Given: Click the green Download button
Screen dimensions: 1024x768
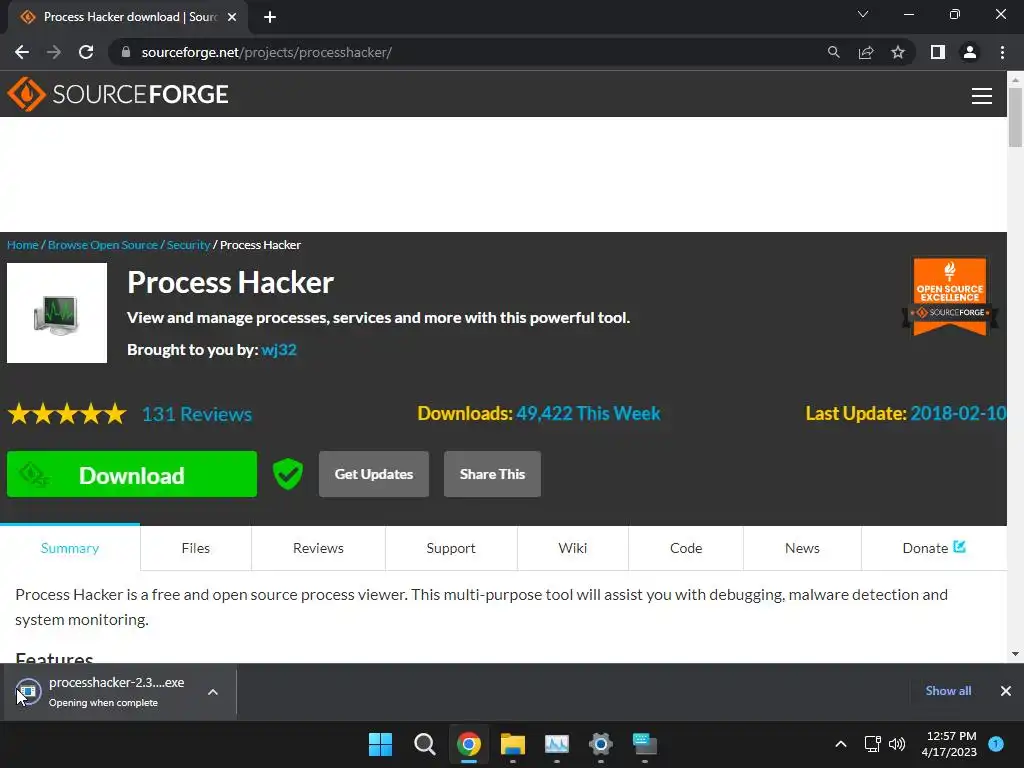Looking at the screenshot, I should pos(132,474).
